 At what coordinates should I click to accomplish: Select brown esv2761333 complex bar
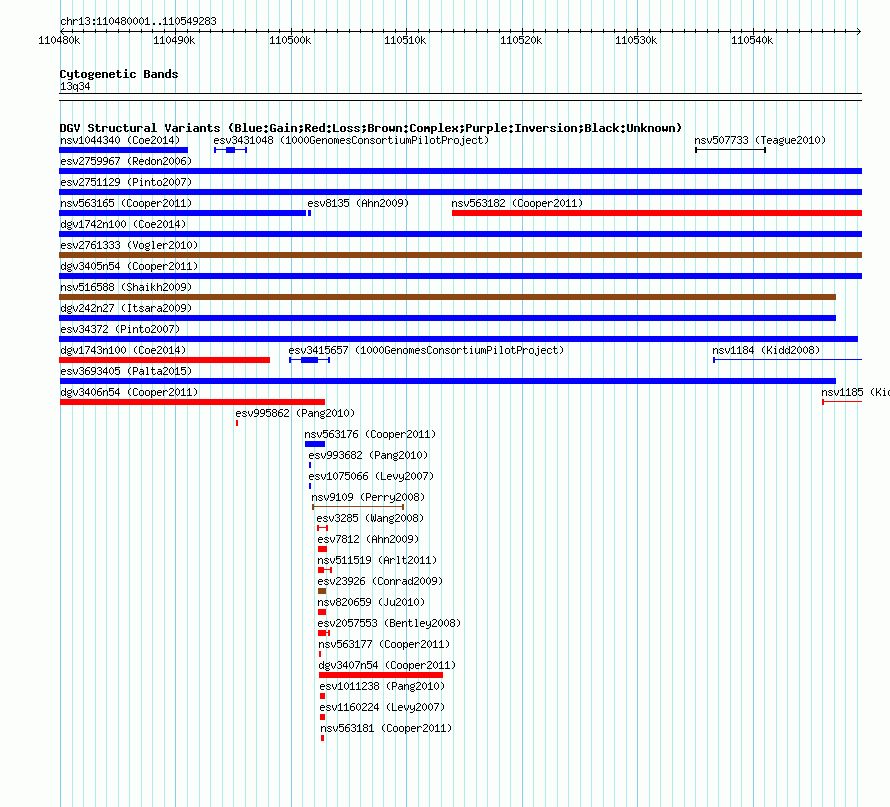460,255
